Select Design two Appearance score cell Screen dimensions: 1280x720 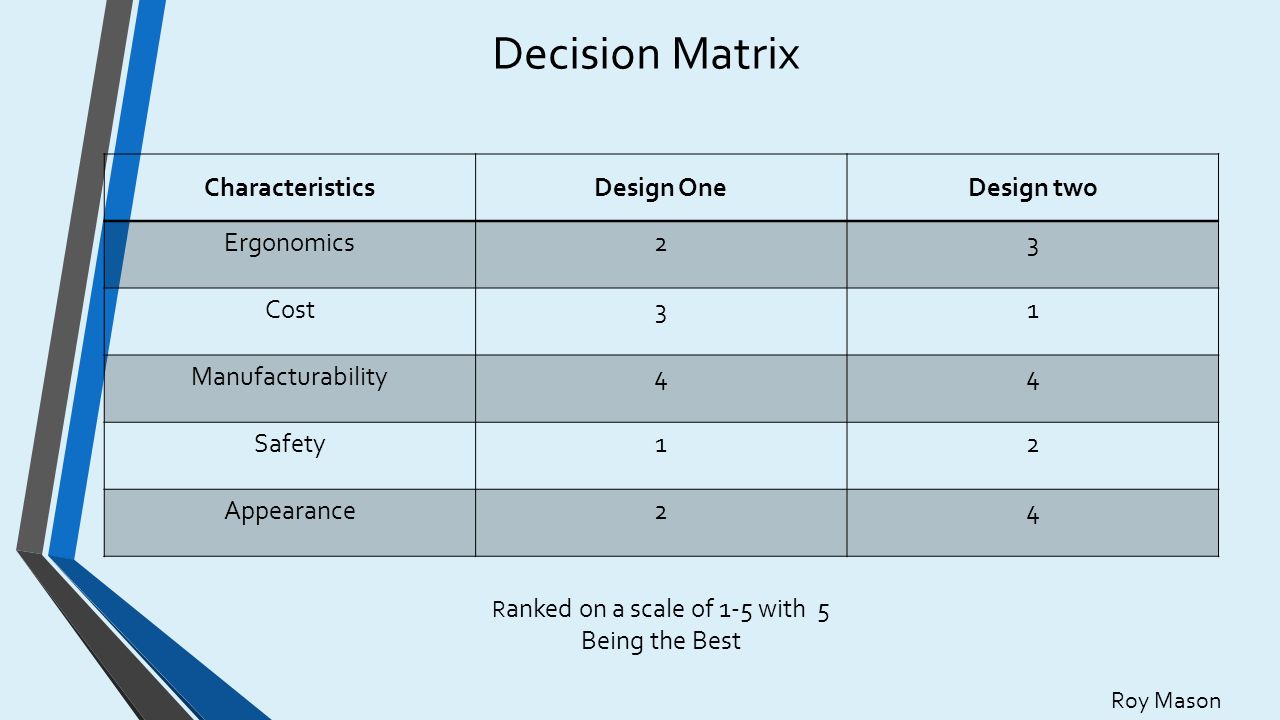point(1033,523)
